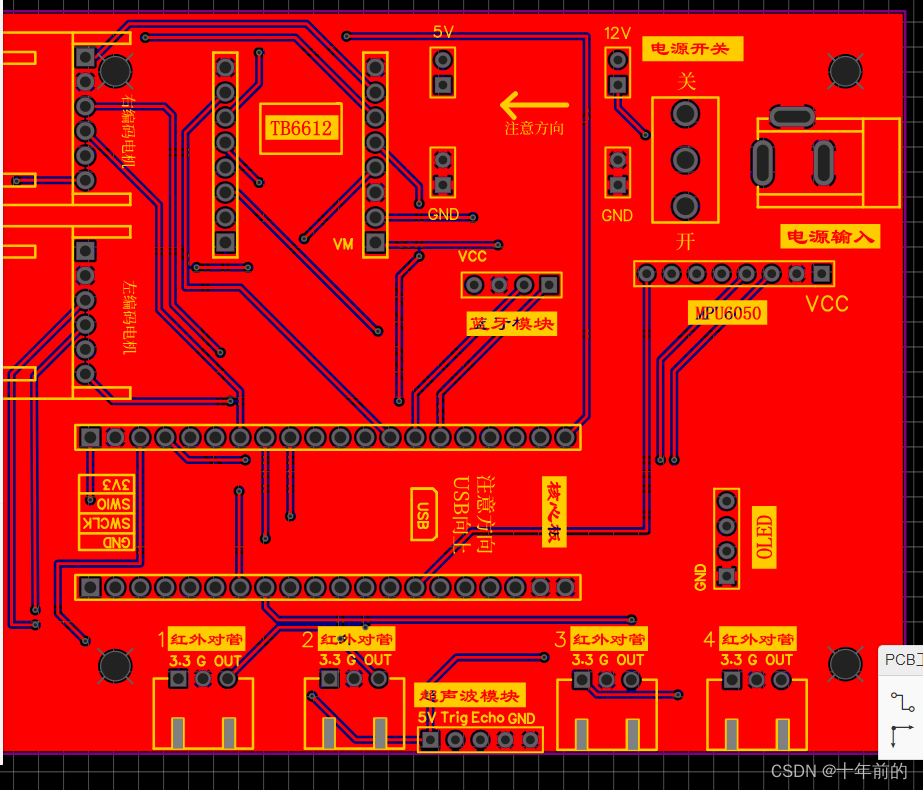Select the square pad of 12V header

(617, 85)
